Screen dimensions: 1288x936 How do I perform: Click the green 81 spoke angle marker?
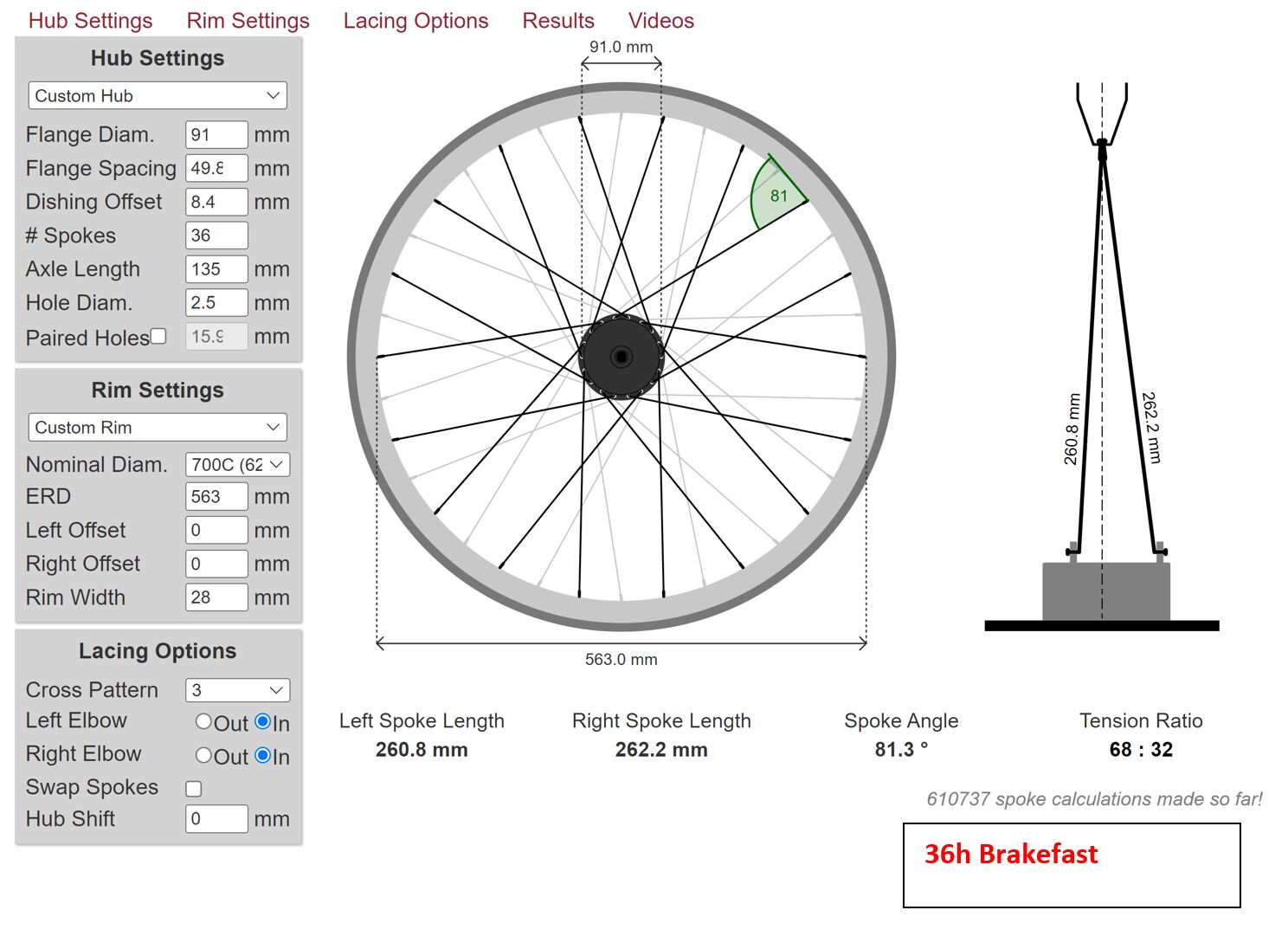(776, 197)
